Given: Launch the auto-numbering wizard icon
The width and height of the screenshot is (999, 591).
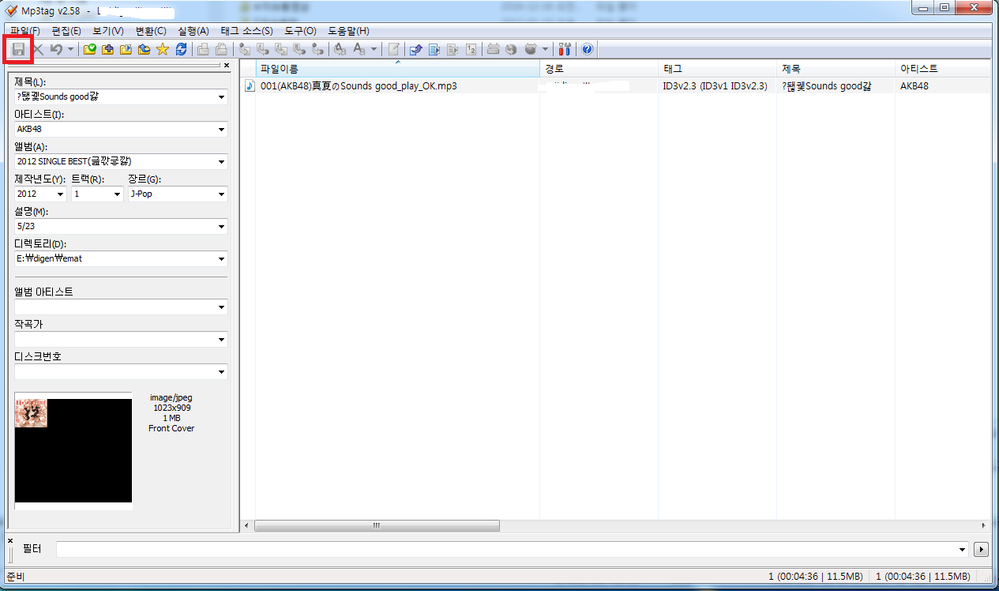Looking at the screenshot, I should coord(471,49).
